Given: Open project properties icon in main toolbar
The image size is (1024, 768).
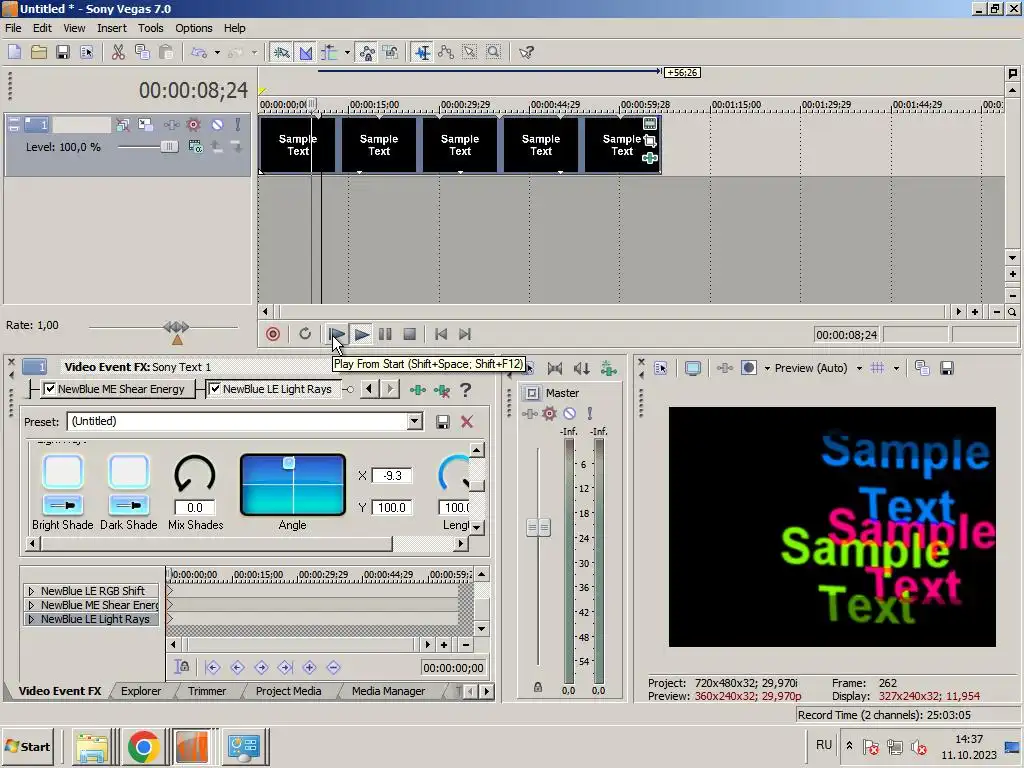Looking at the screenshot, I should click(x=86, y=52).
